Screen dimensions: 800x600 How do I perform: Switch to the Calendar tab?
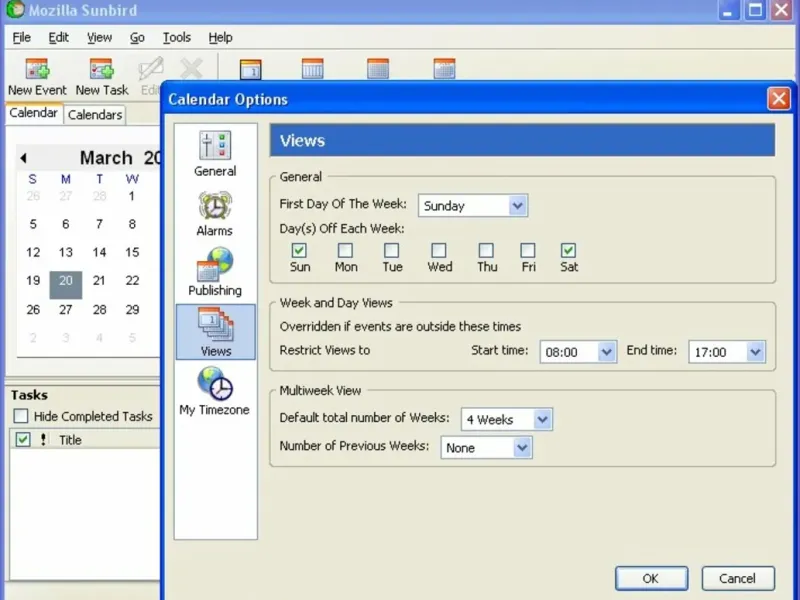coord(34,113)
